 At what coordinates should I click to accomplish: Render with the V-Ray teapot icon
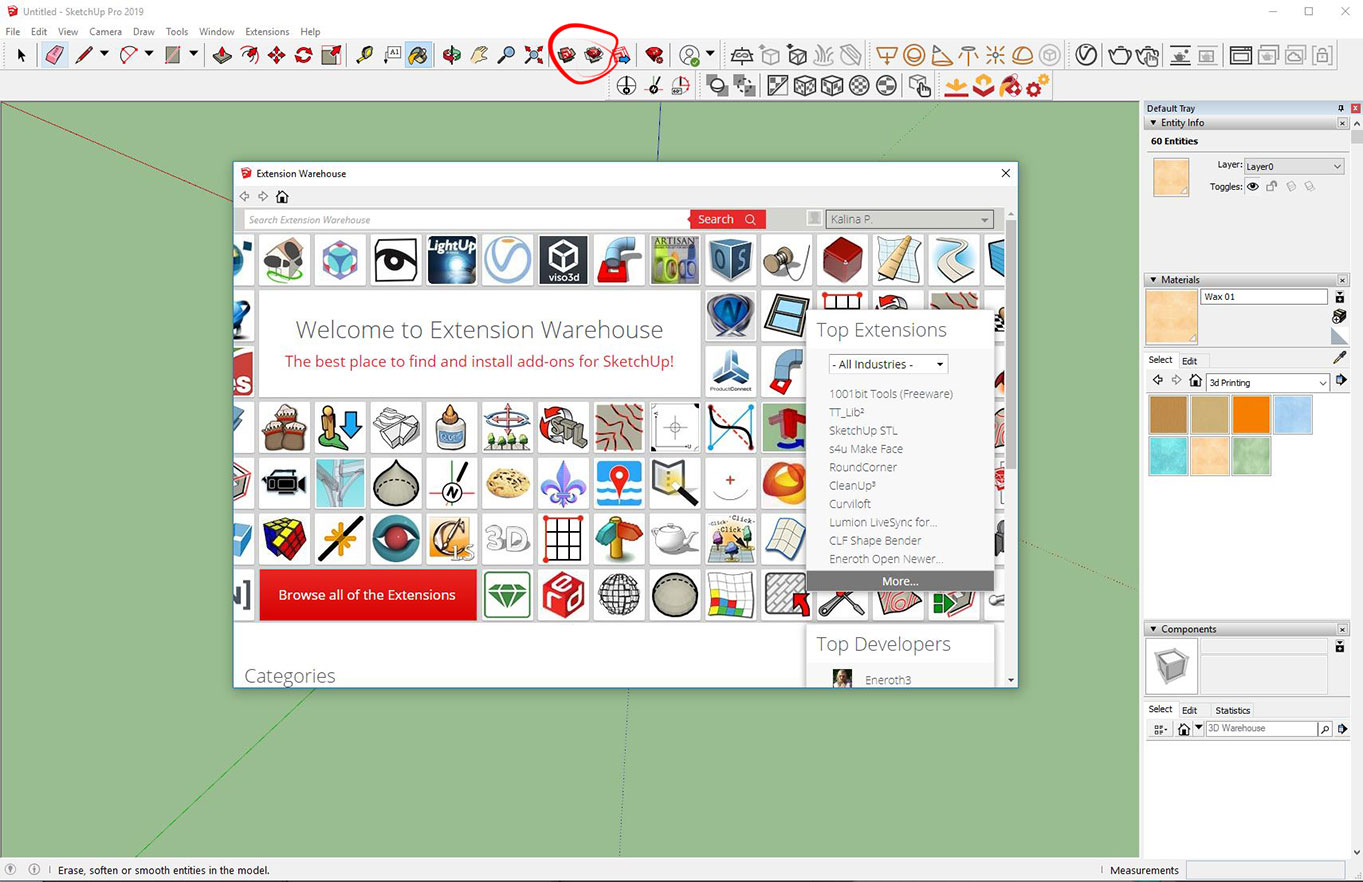(1121, 55)
